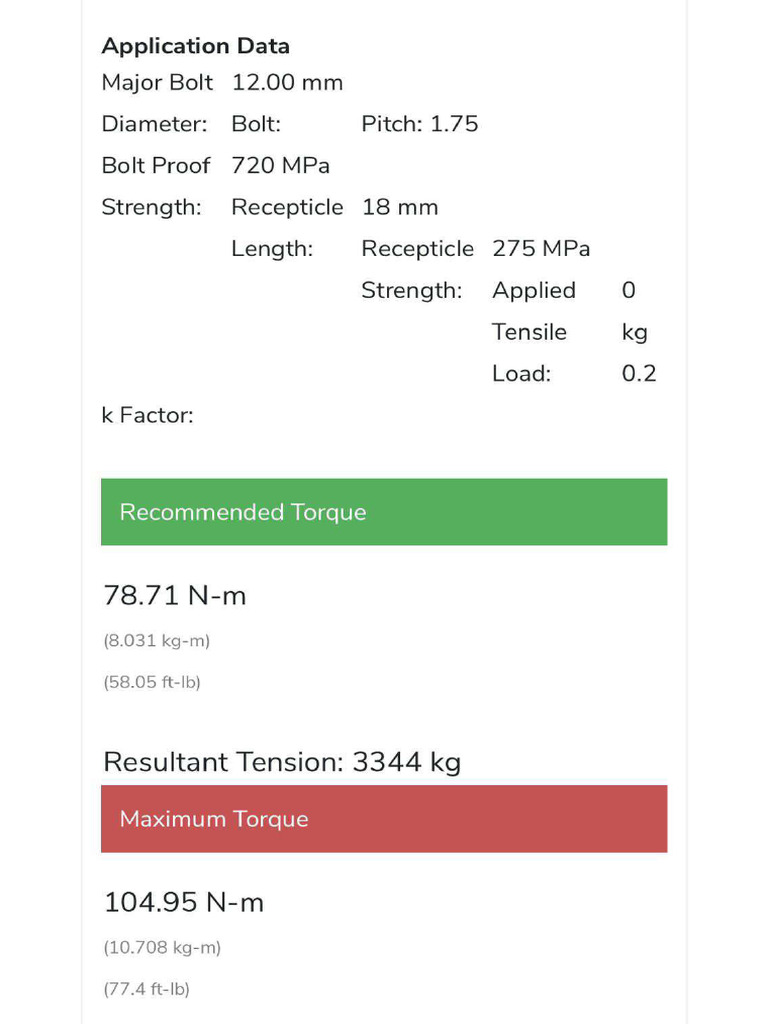Select the 275 MPa recepticle strength value
Image resolution: width=768 pixels, height=1024 pixels.
pyautogui.click(x=541, y=249)
